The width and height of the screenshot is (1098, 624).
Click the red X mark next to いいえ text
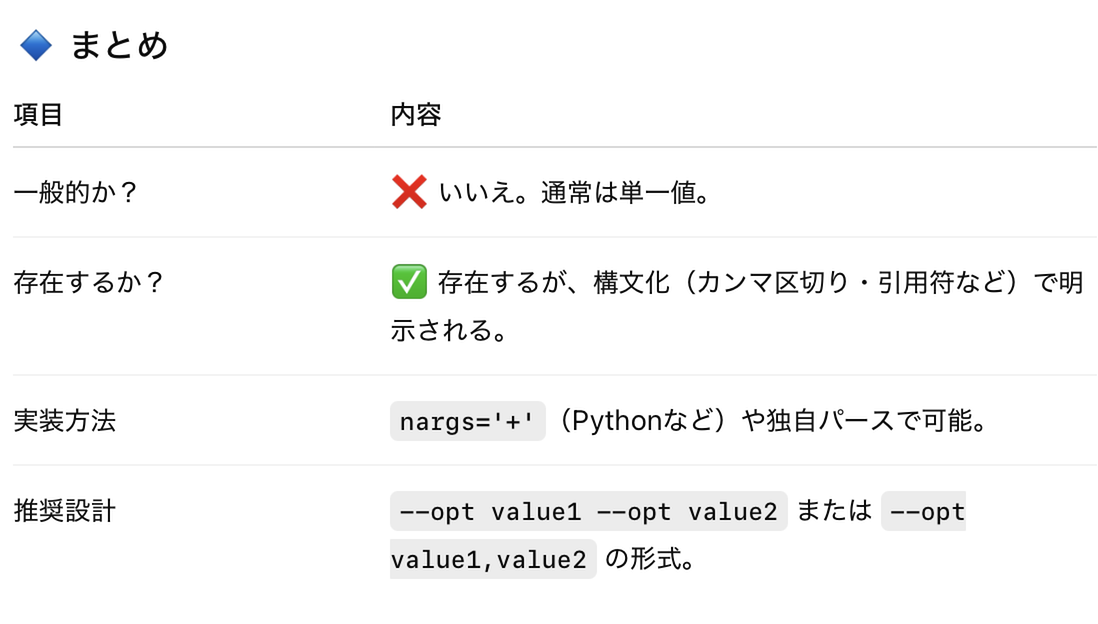[412, 192]
